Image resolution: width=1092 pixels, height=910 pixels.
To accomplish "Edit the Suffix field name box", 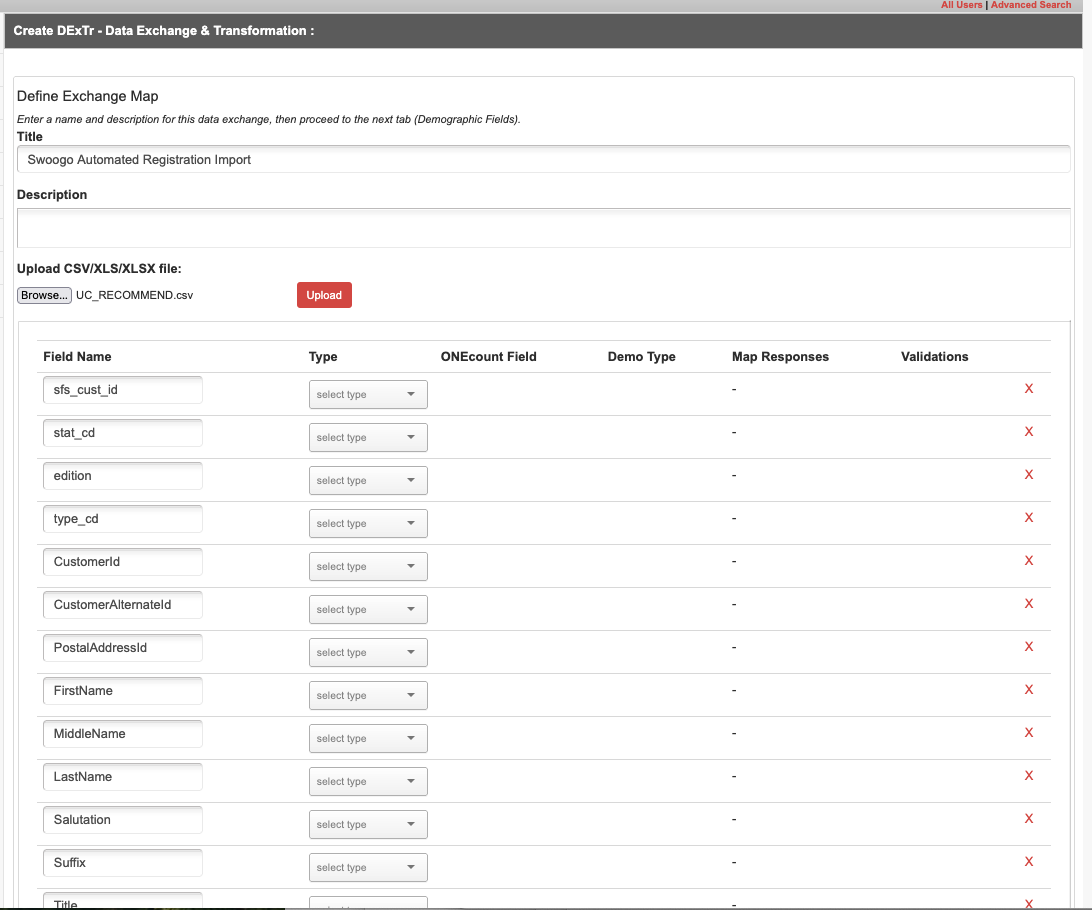I will coord(123,863).
